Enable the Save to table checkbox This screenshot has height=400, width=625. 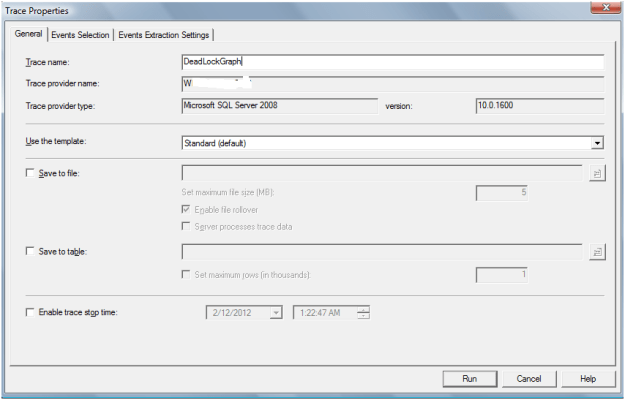(x=30, y=252)
